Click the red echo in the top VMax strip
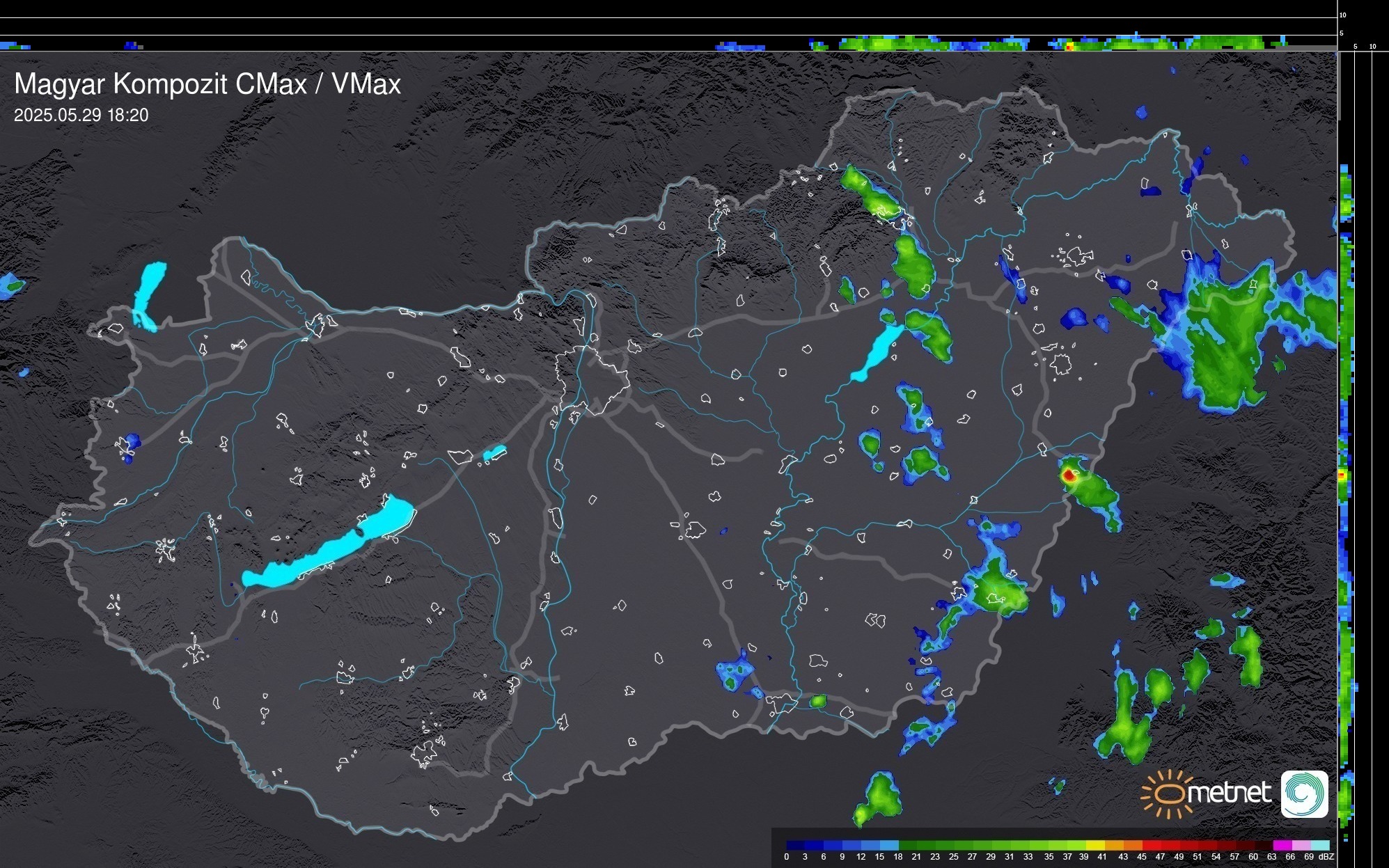1389x868 pixels. point(1069,47)
